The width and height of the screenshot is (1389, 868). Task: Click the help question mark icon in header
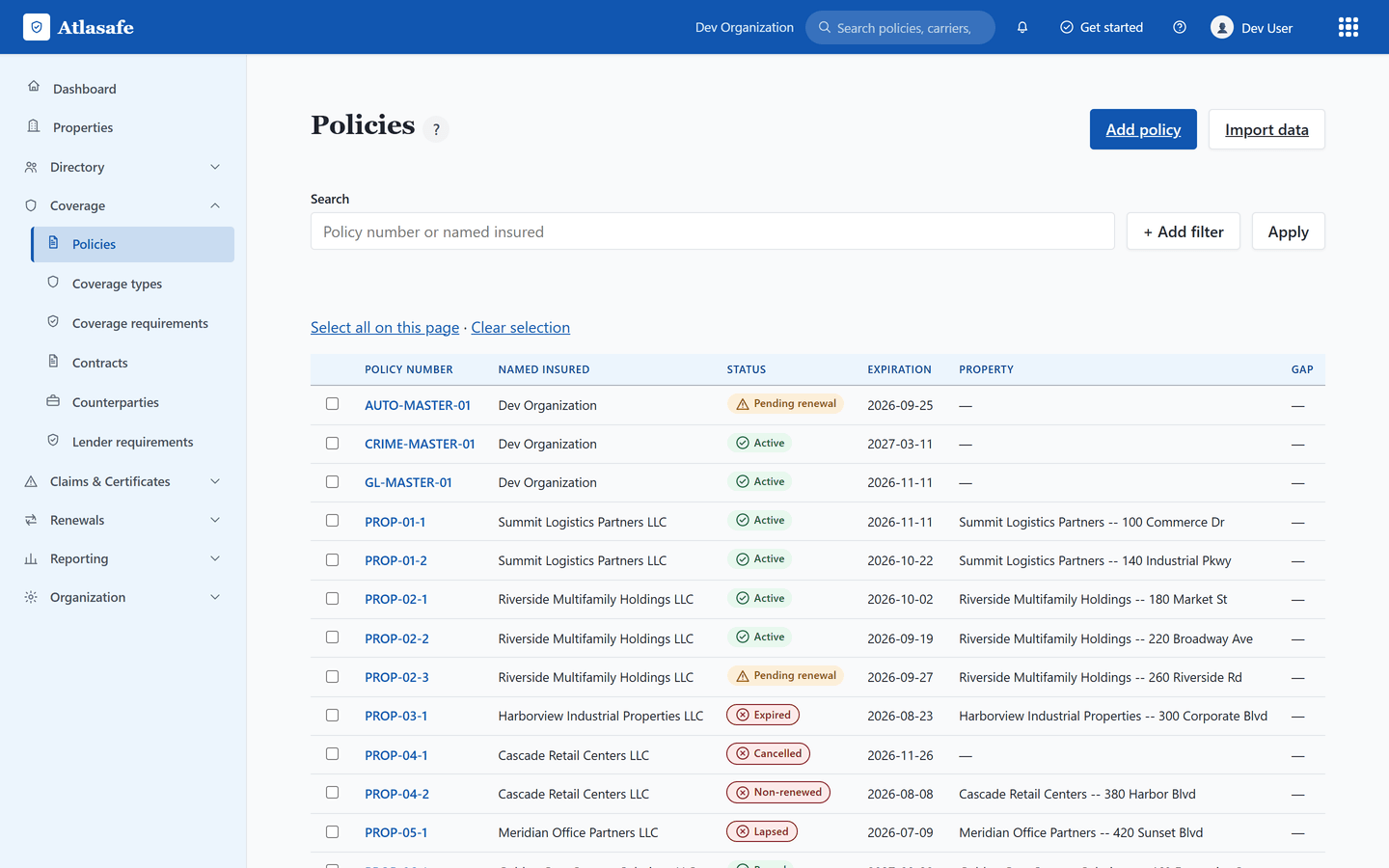point(1180,27)
